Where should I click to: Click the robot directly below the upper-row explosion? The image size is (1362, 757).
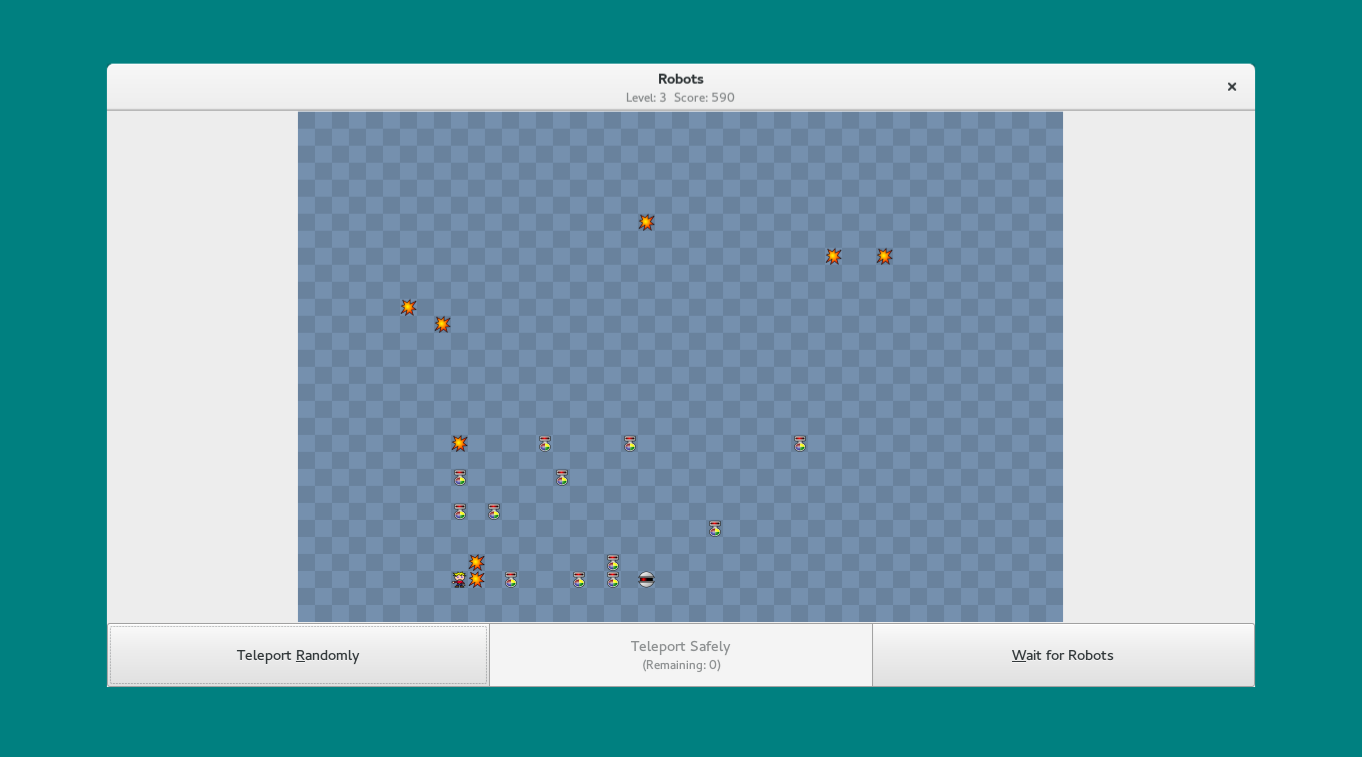coord(459,477)
